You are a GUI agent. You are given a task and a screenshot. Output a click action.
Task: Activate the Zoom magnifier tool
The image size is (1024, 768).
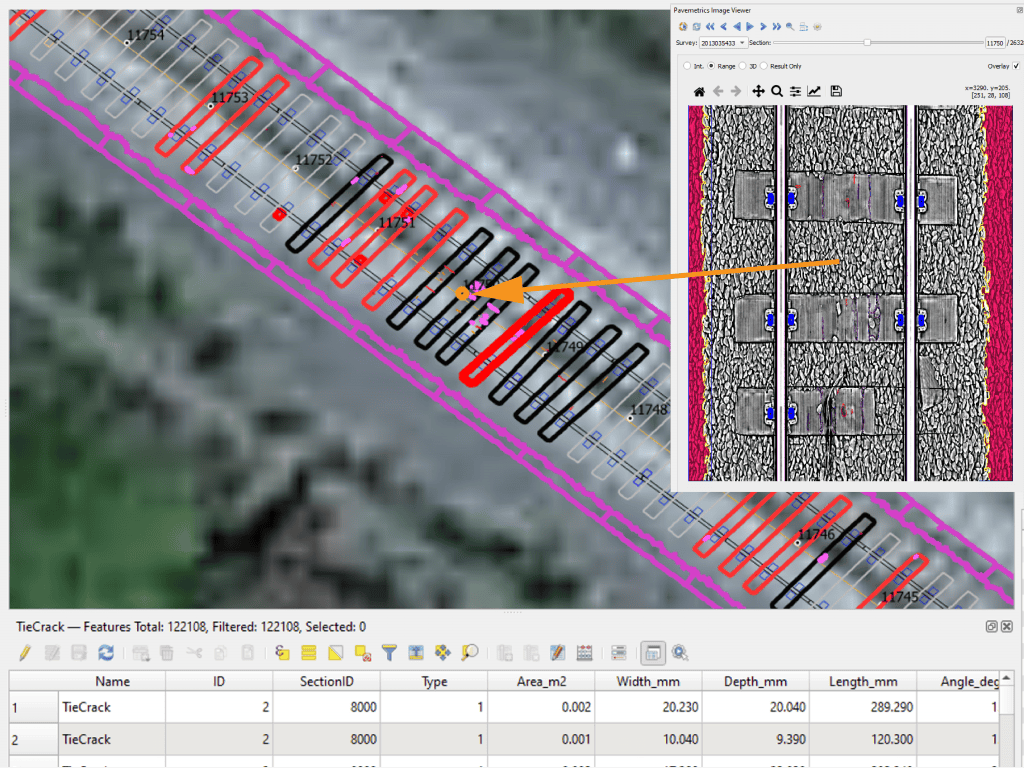[777, 91]
